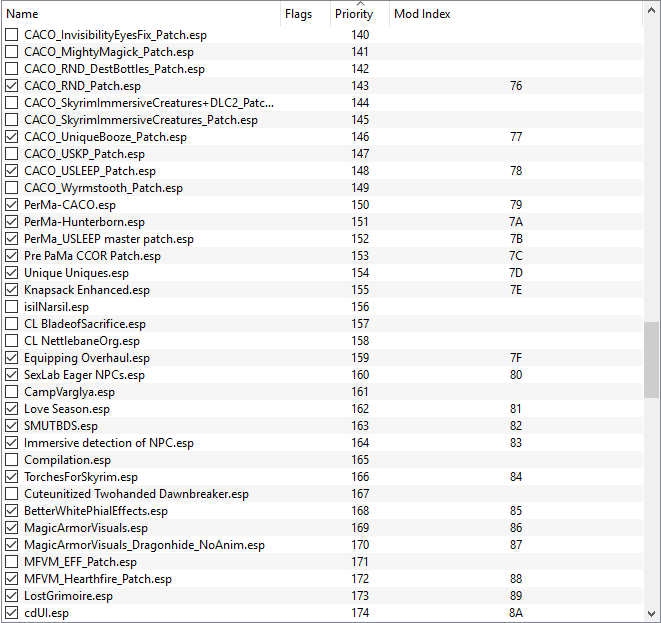Click mod index 7A cell
661x623 pixels.
(x=516, y=222)
